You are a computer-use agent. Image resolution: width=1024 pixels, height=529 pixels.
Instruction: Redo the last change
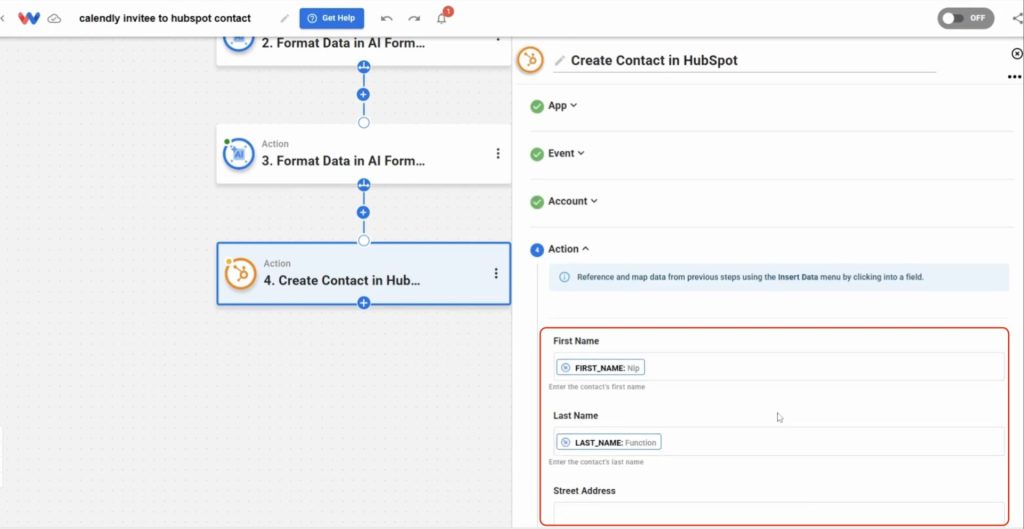[414, 18]
